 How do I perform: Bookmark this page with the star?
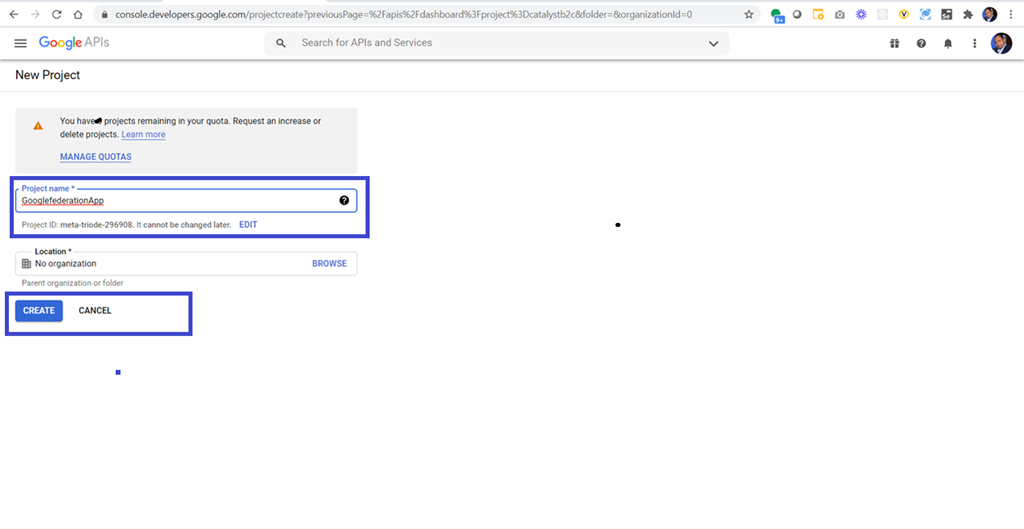point(748,14)
